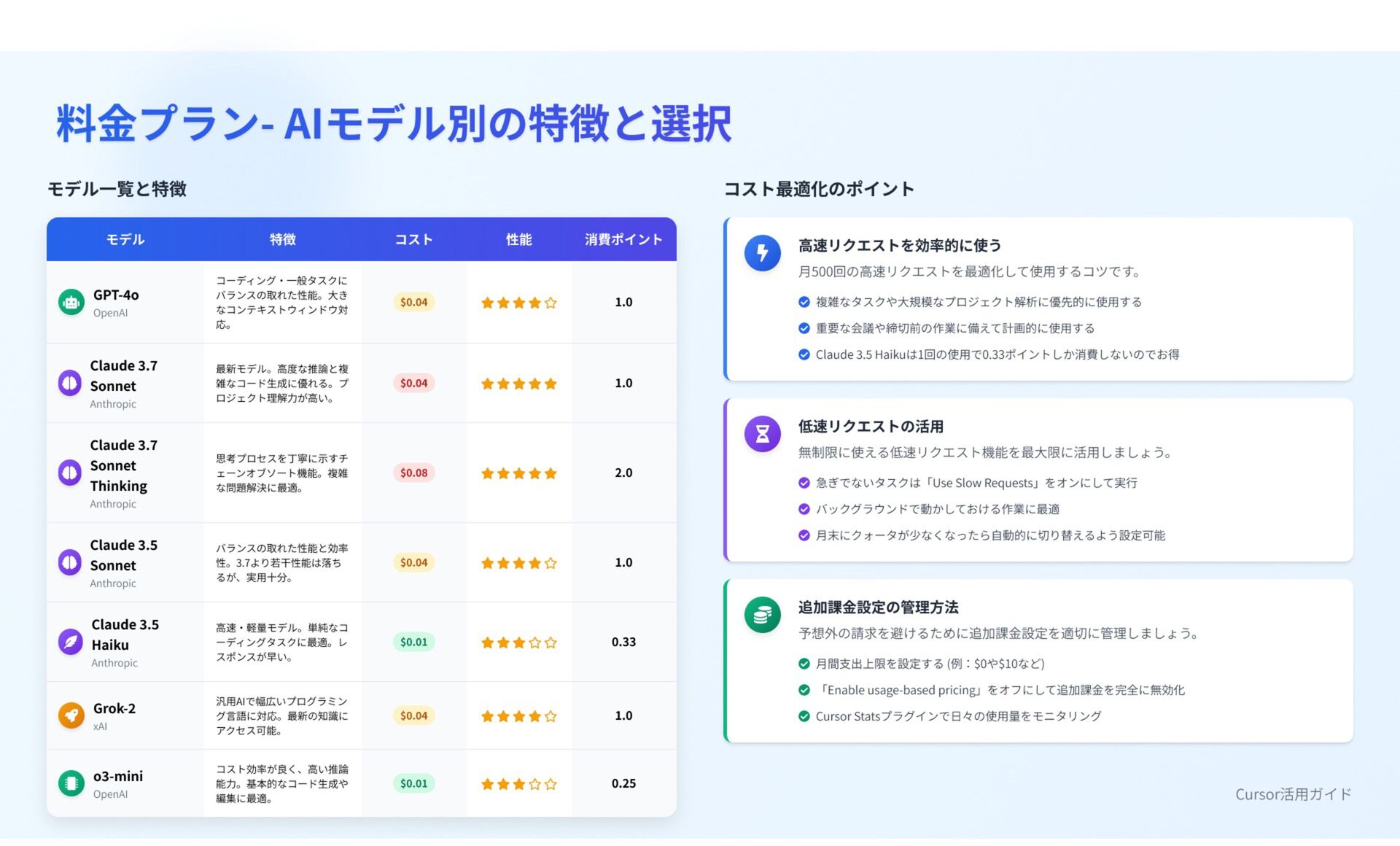Click the Grok-2 model name
This screenshot has width=1400, height=846.
(x=114, y=708)
